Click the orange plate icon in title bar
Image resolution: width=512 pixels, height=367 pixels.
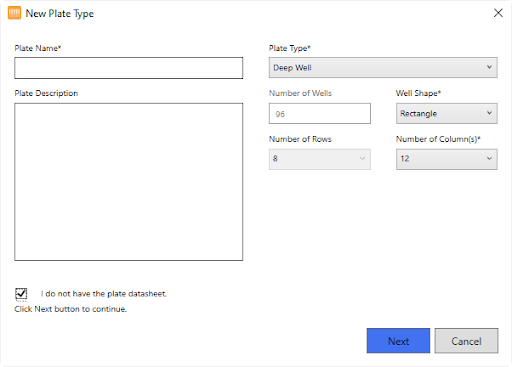click(14, 13)
